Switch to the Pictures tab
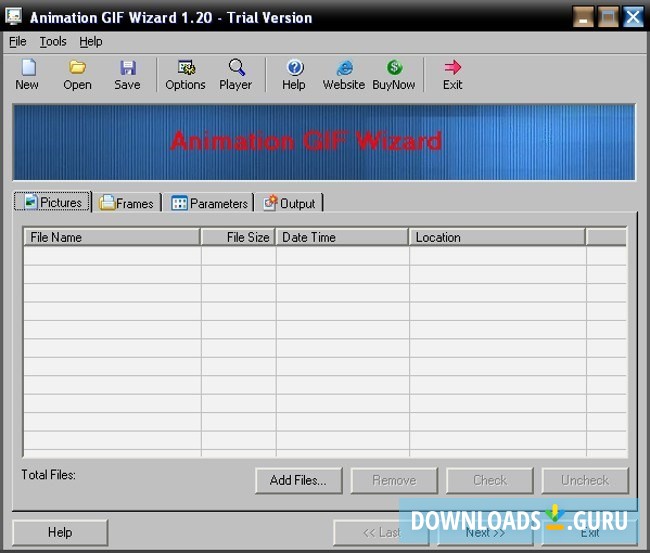This screenshot has width=650, height=553. tap(53, 202)
